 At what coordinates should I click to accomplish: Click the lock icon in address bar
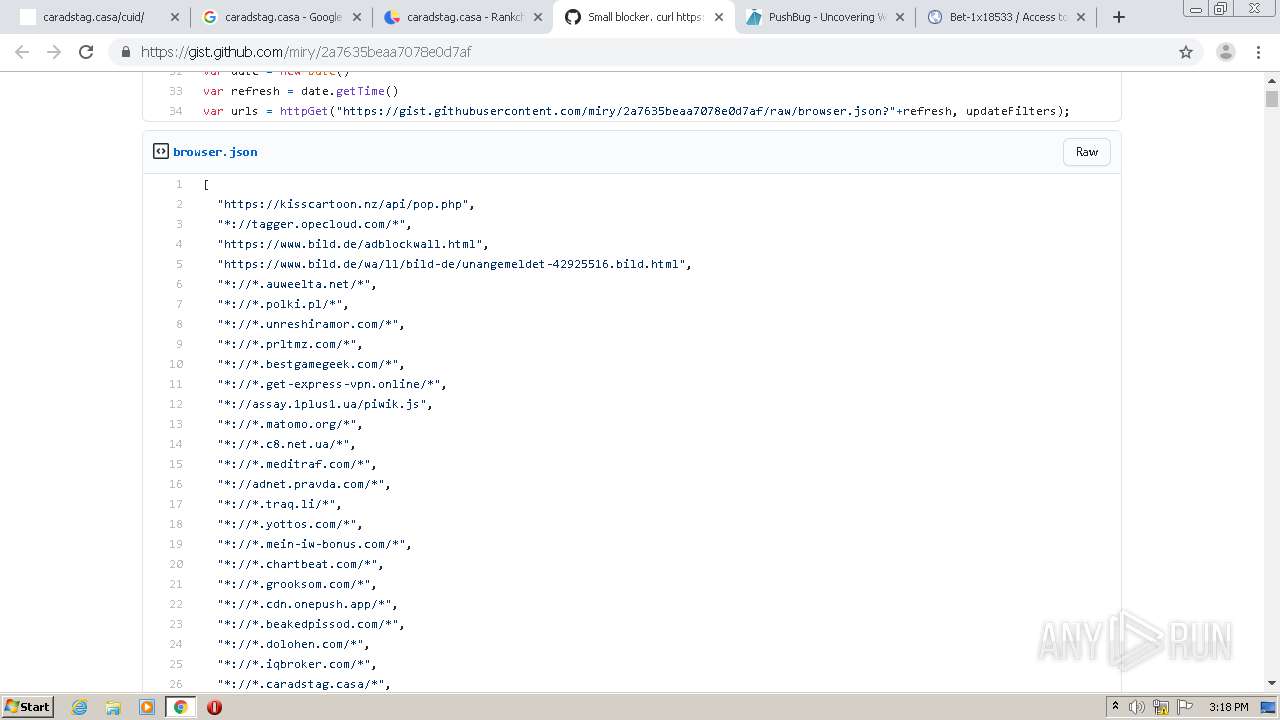[x=125, y=52]
